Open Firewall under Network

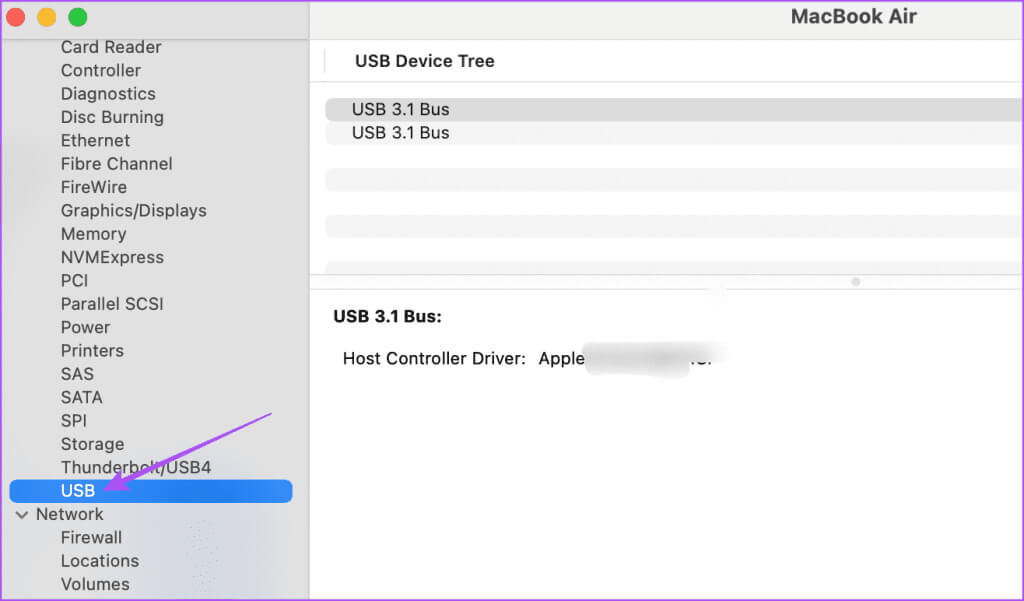pos(91,538)
